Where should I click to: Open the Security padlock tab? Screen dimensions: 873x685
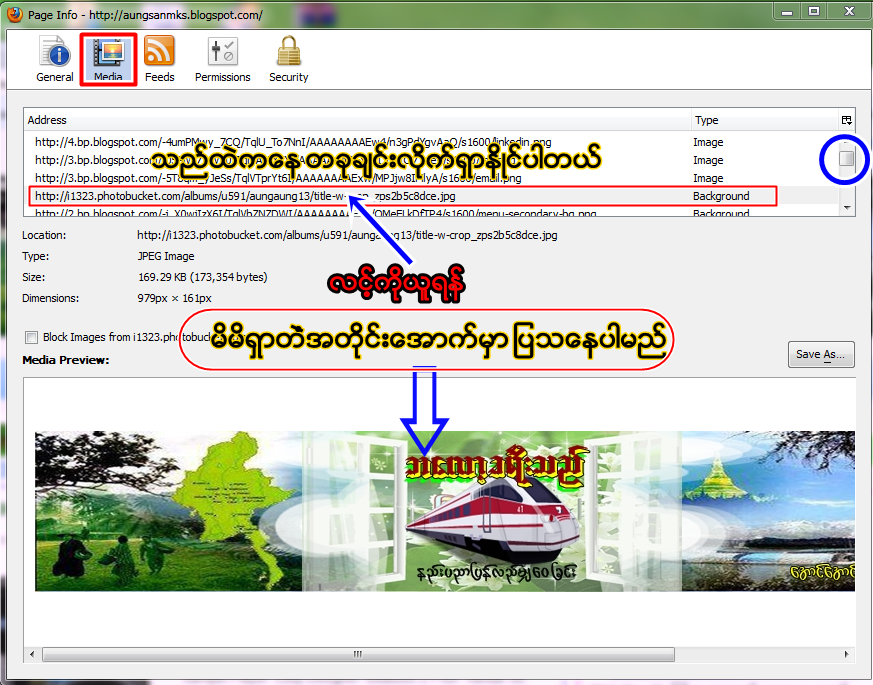288,59
